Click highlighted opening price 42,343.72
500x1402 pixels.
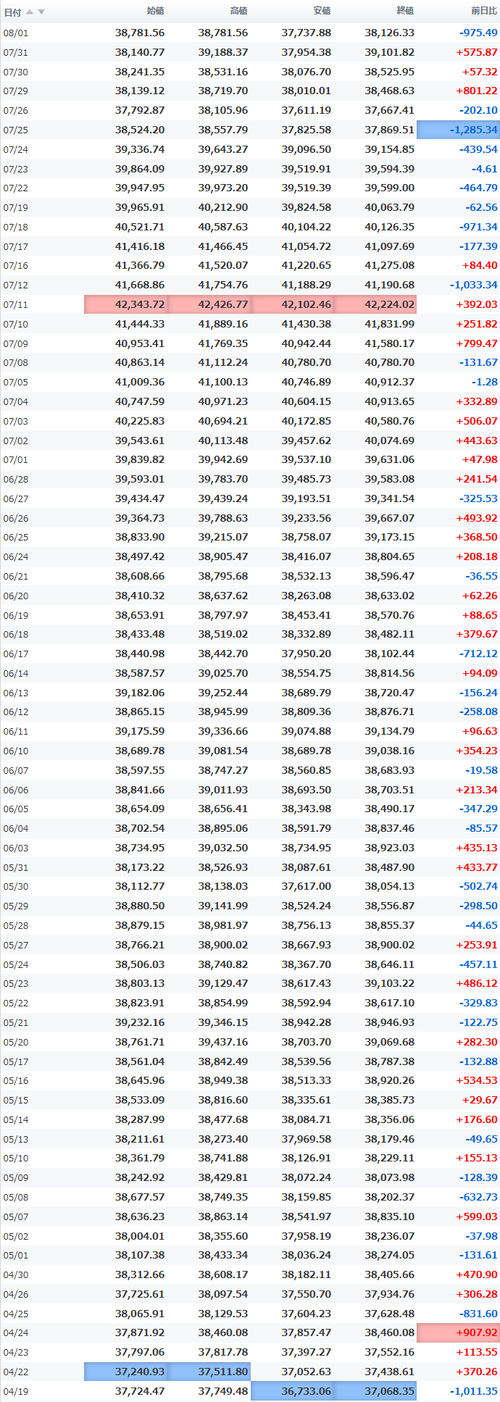125,305
